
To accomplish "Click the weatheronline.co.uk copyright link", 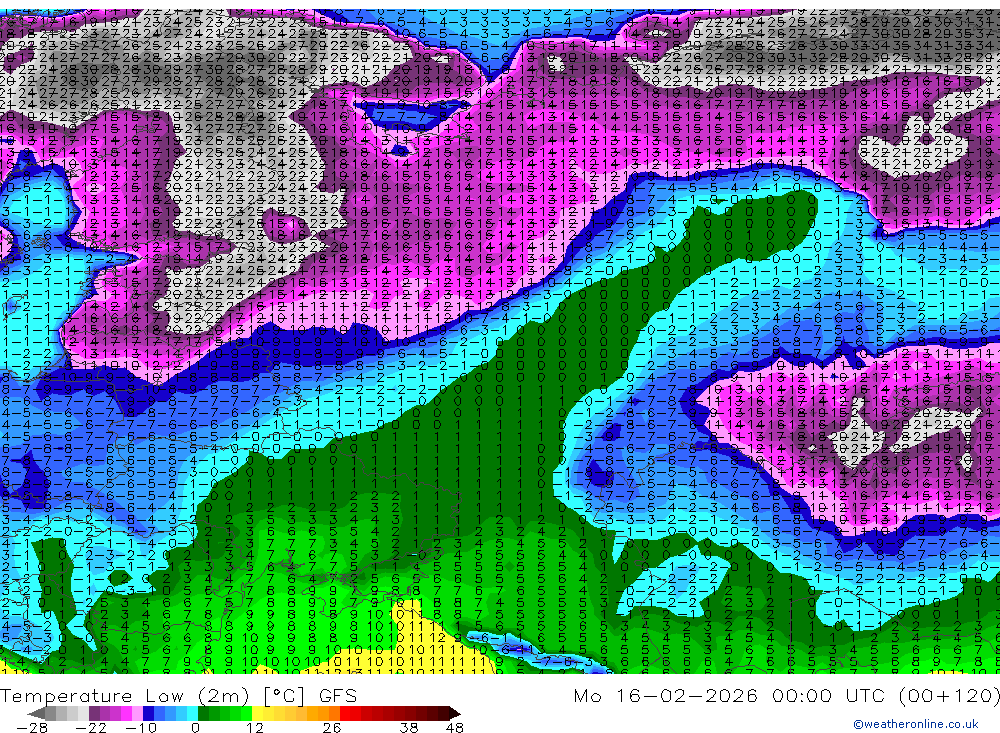I will 916,724.
